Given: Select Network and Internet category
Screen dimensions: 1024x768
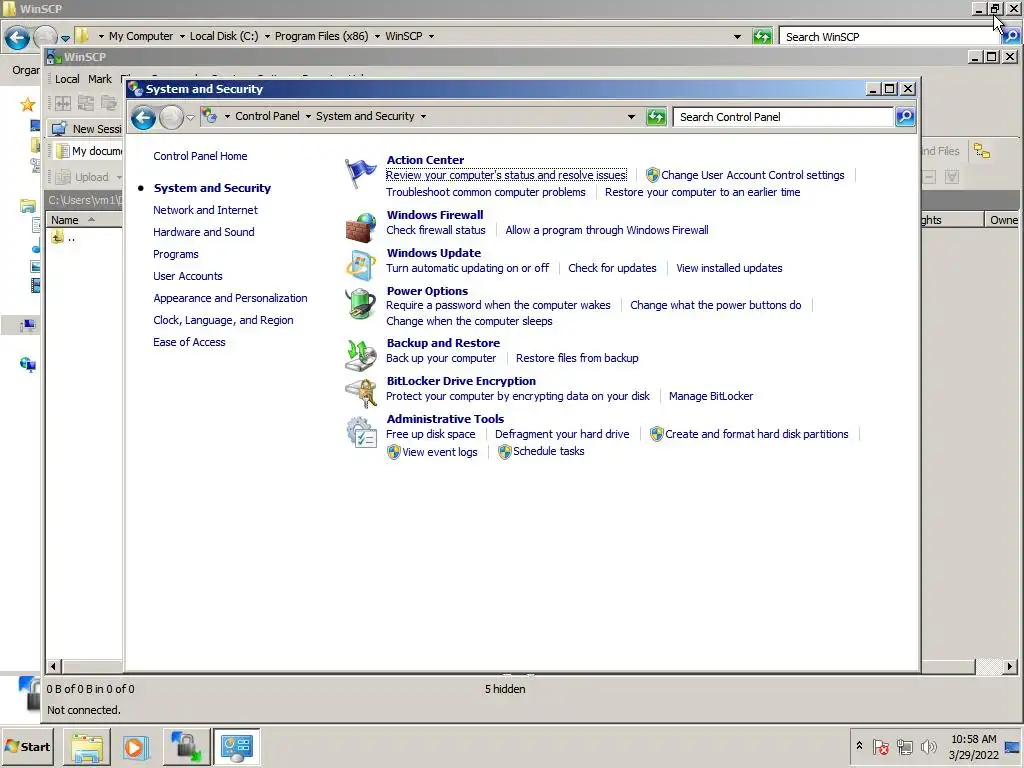Looking at the screenshot, I should click(205, 210).
